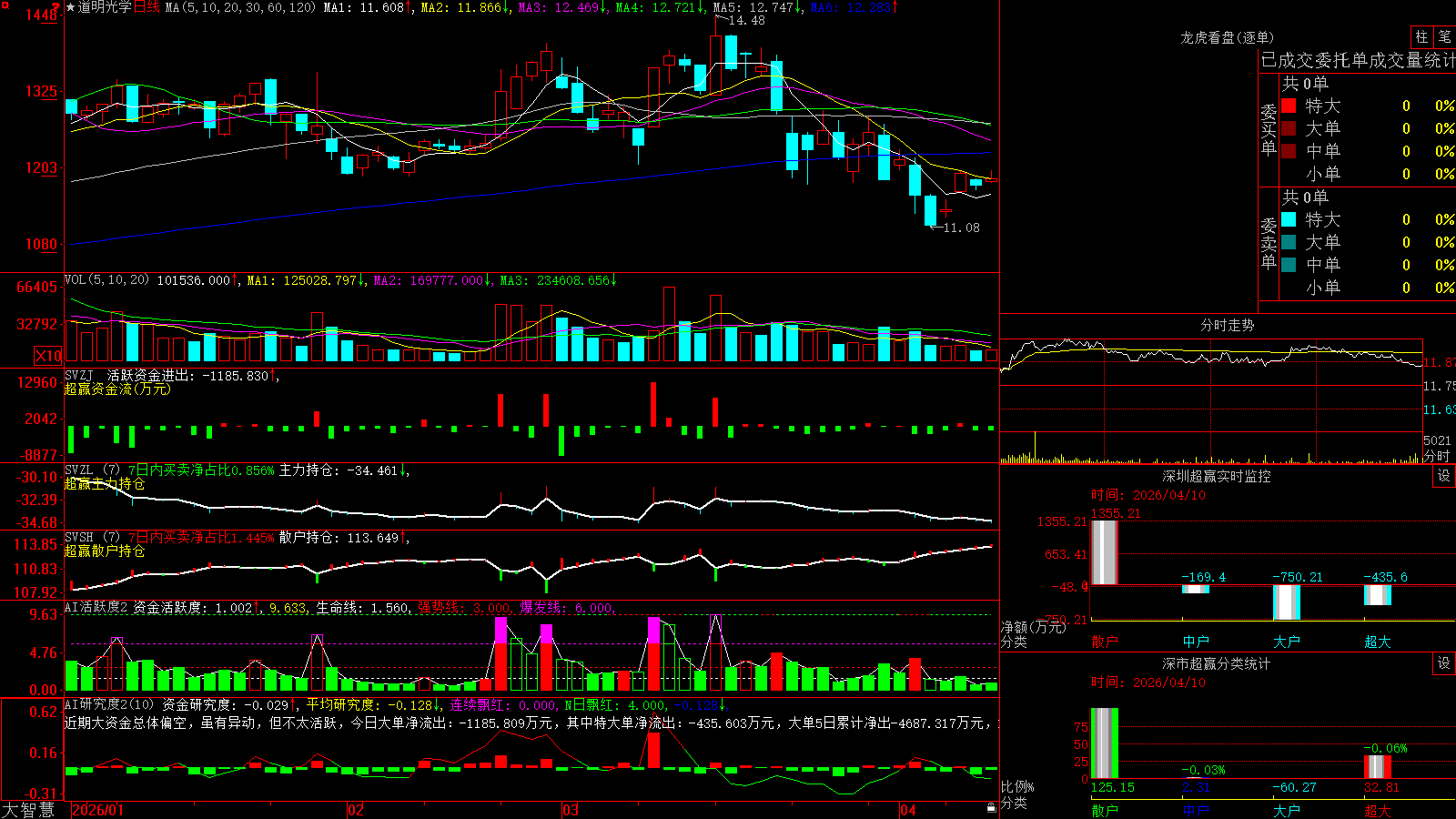Click the 超赢主力持仓 label

coord(105,483)
